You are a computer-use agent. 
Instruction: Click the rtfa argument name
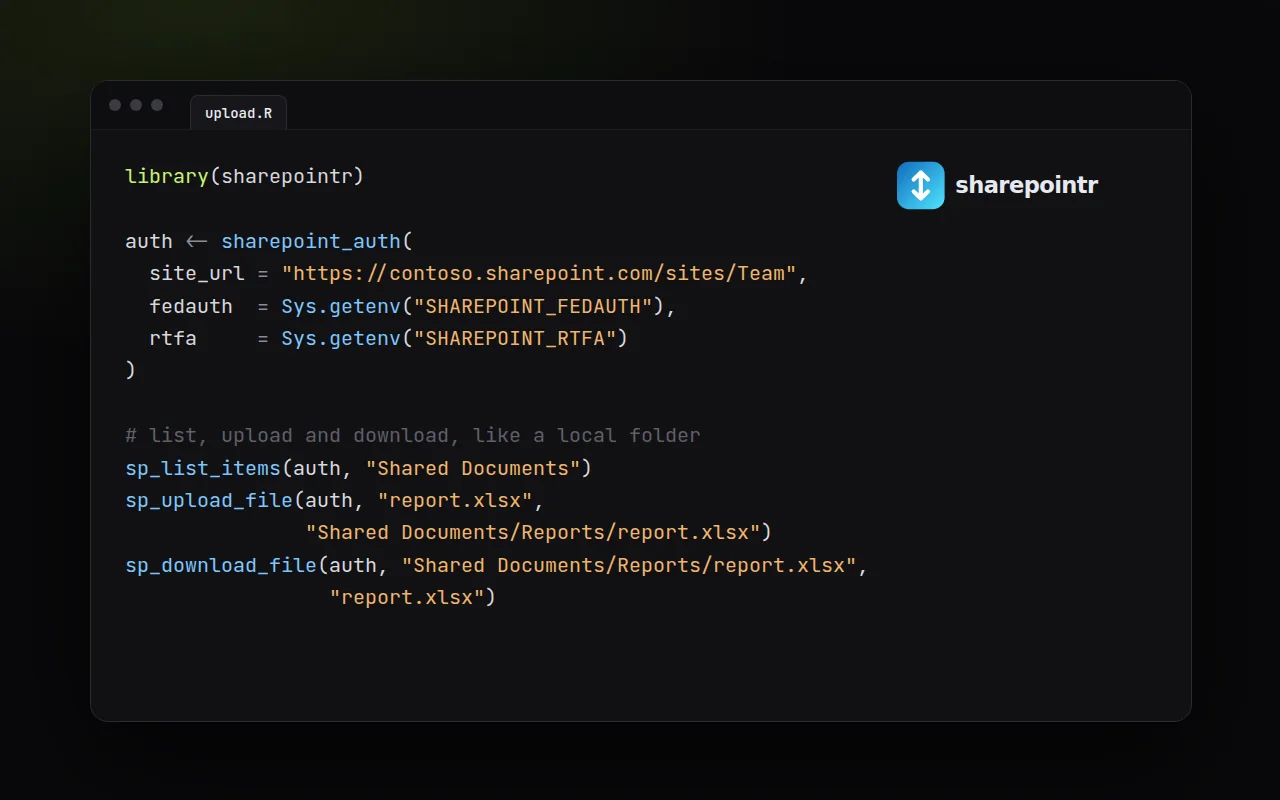[173, 338]
